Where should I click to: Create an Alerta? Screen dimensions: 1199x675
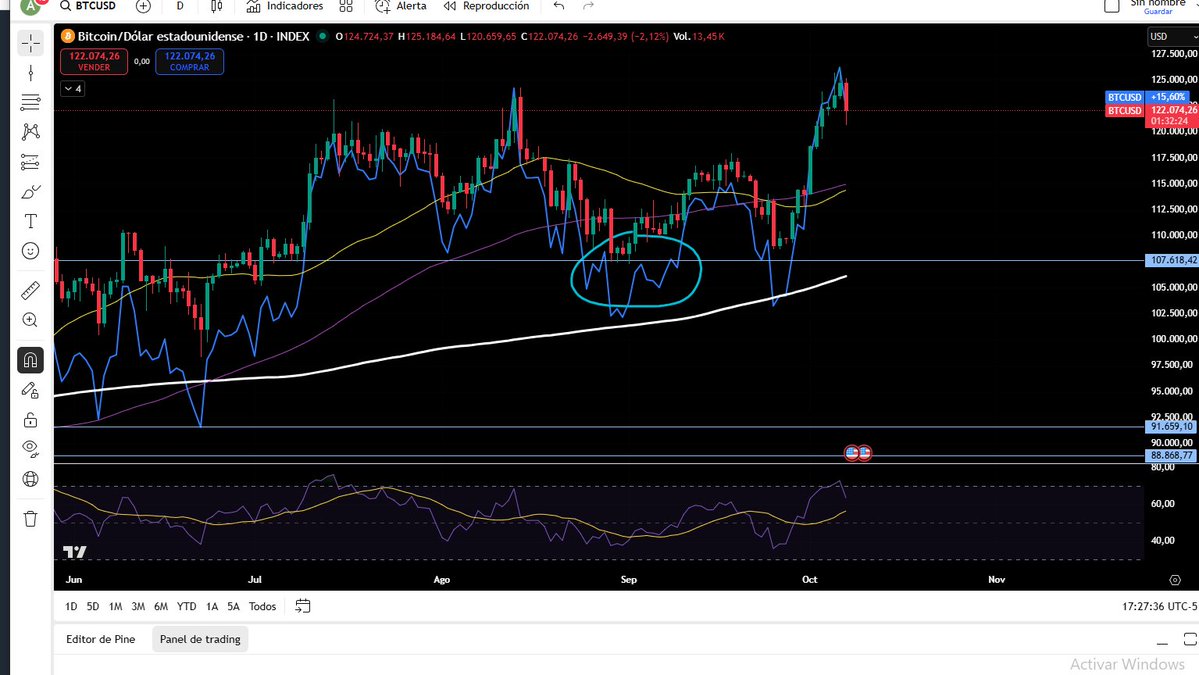click(401, 6)
